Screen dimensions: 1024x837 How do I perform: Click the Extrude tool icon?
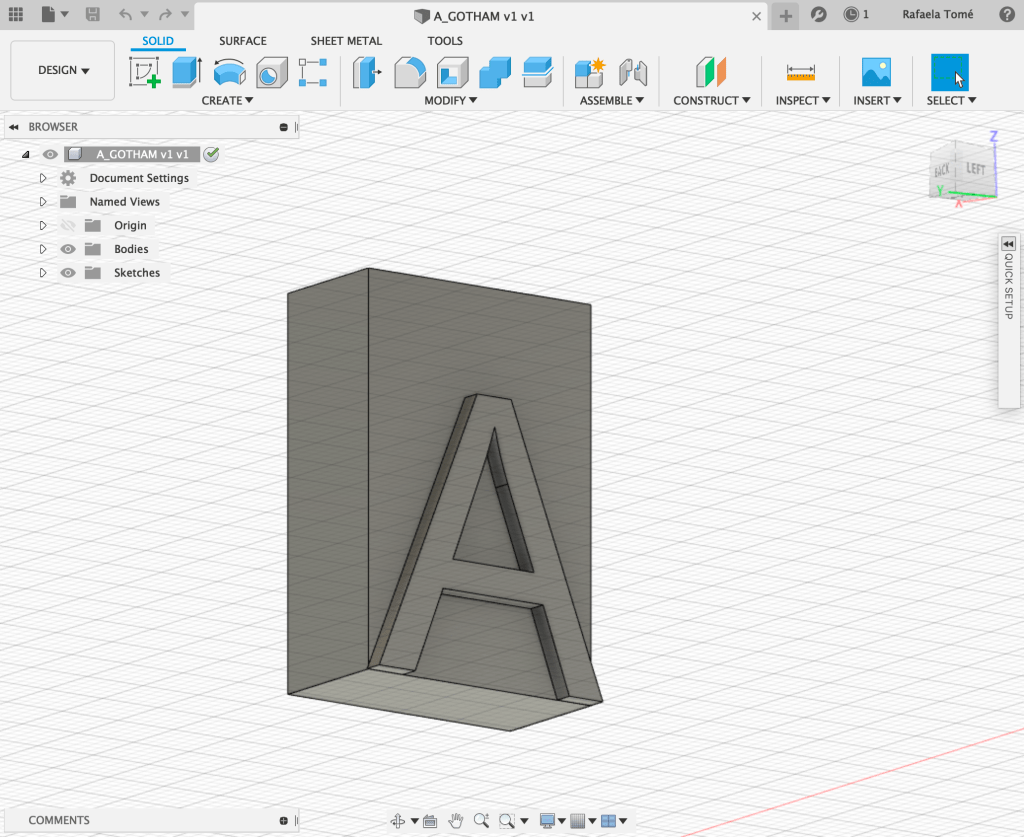pos(187,73)
